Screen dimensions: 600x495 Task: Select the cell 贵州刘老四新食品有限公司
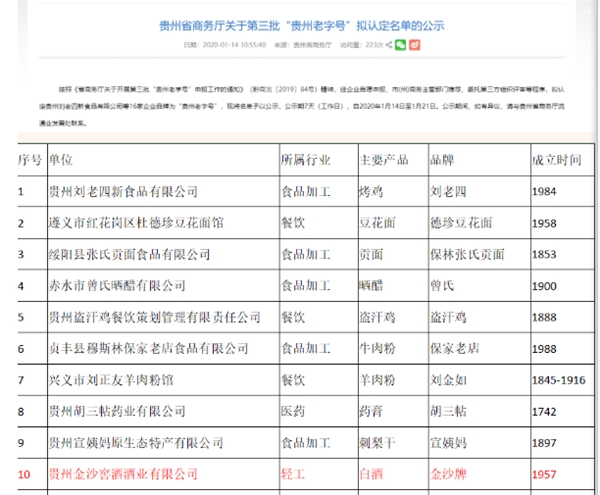163,191
